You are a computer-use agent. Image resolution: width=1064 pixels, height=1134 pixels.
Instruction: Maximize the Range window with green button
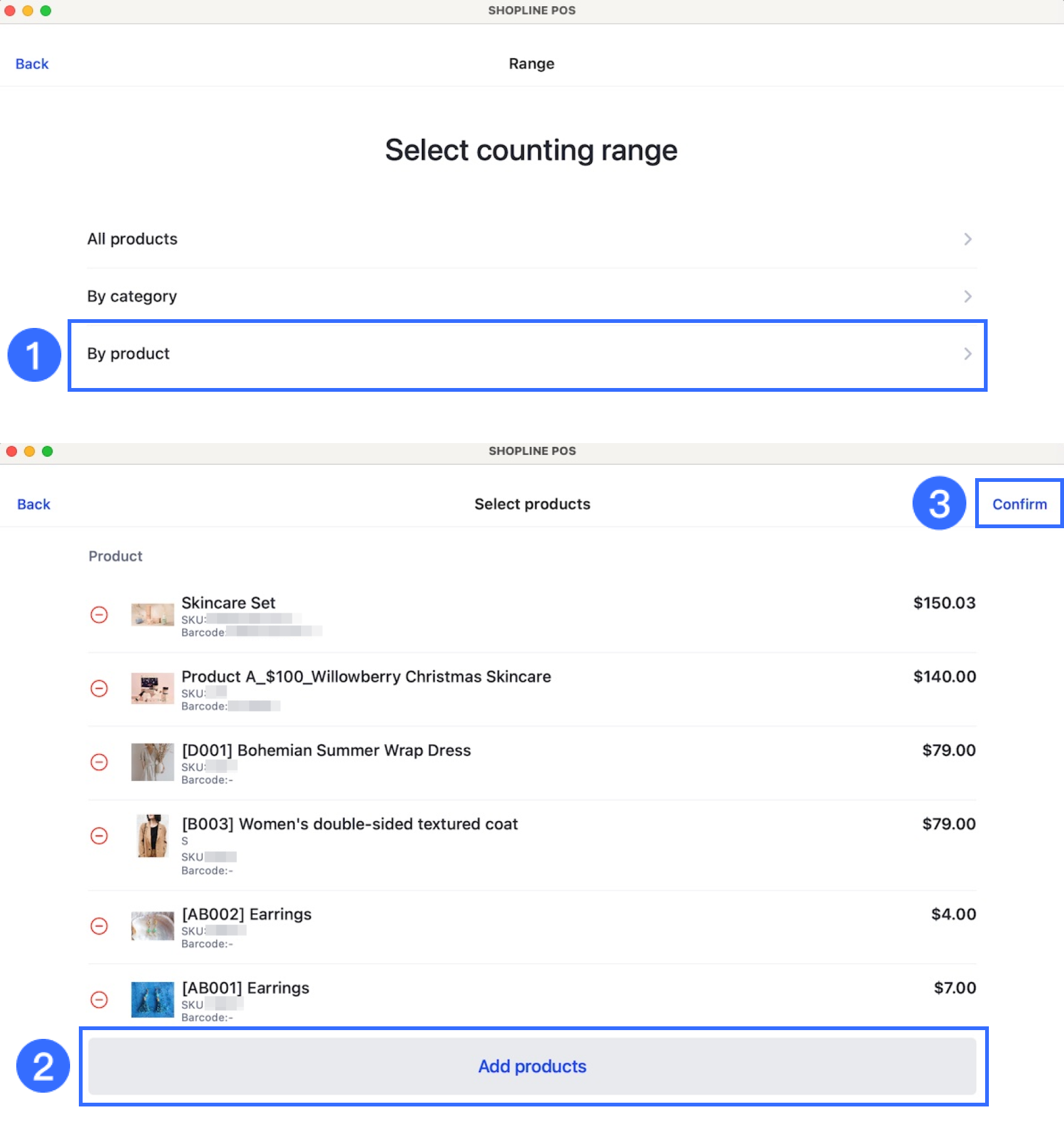coord(46,11)
